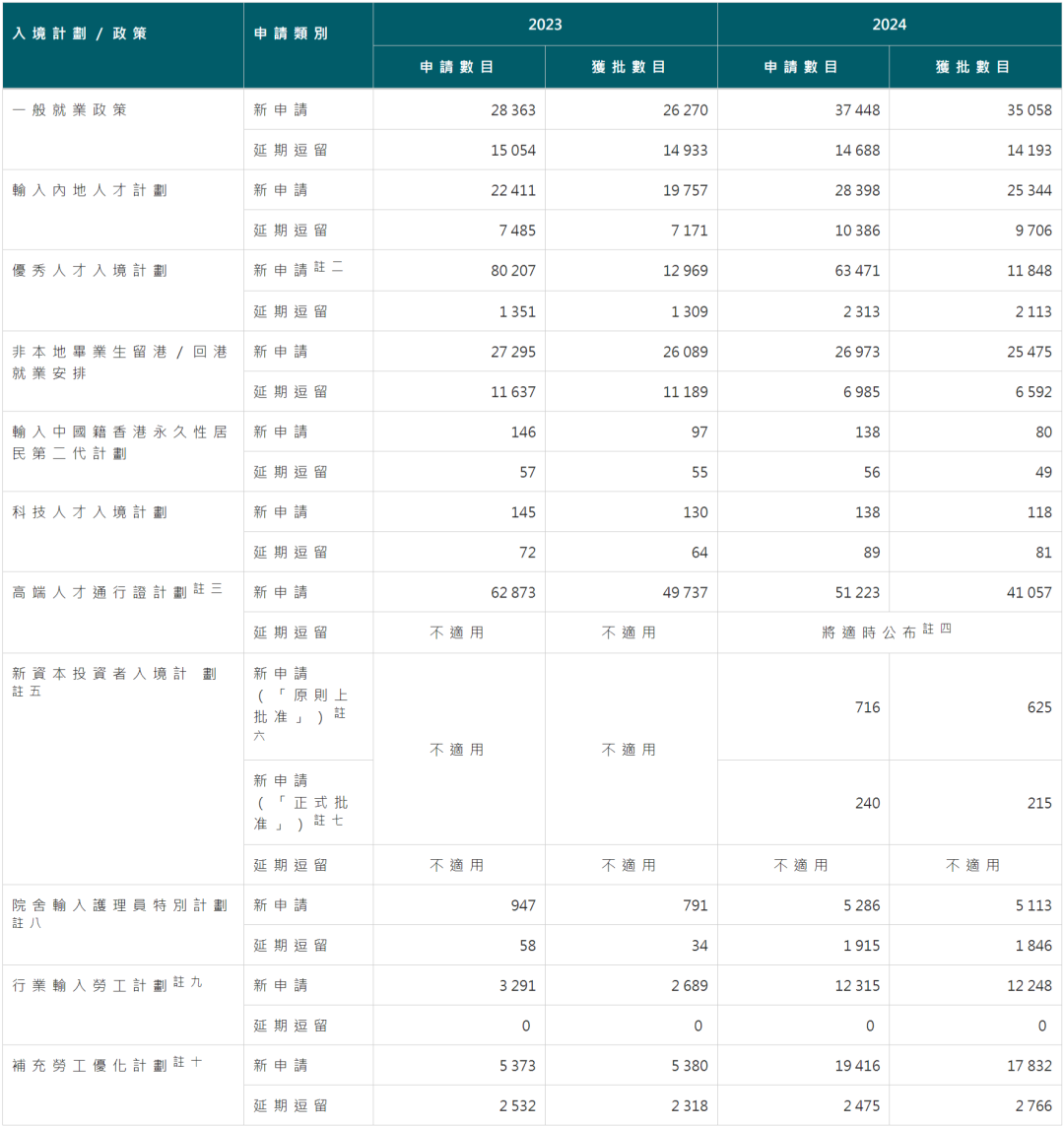Select the value 7 485

click(x=517, y=231)
